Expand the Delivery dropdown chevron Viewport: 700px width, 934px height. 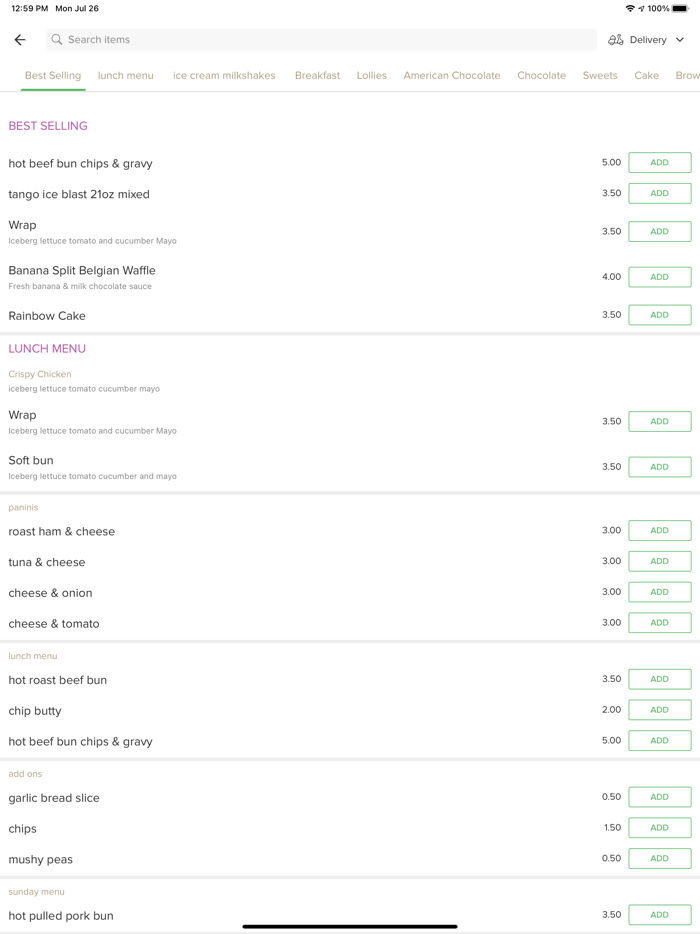[680, 40]
